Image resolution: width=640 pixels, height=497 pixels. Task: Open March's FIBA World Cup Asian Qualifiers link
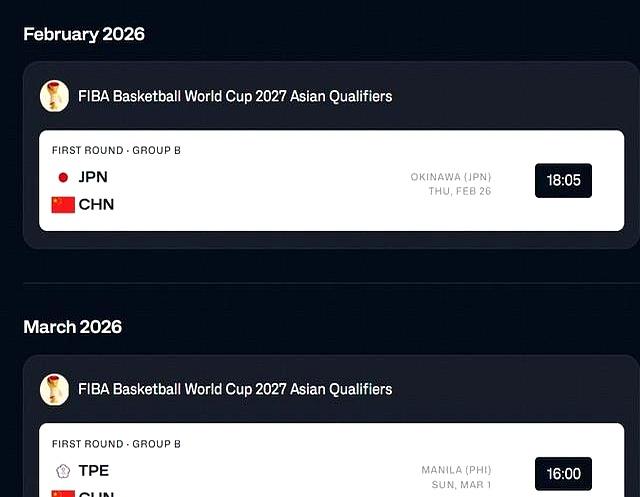click(x=235, y=389)
